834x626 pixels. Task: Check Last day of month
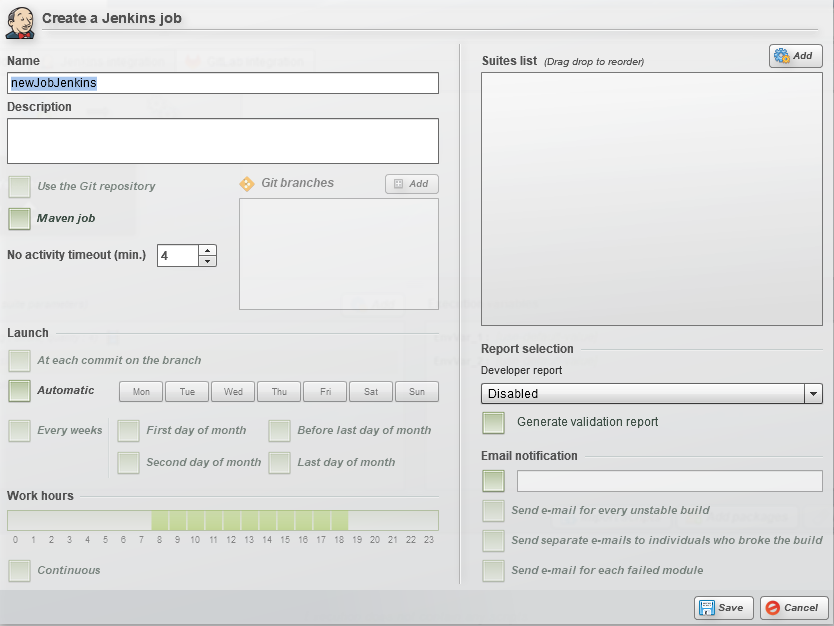click(280, 463)
